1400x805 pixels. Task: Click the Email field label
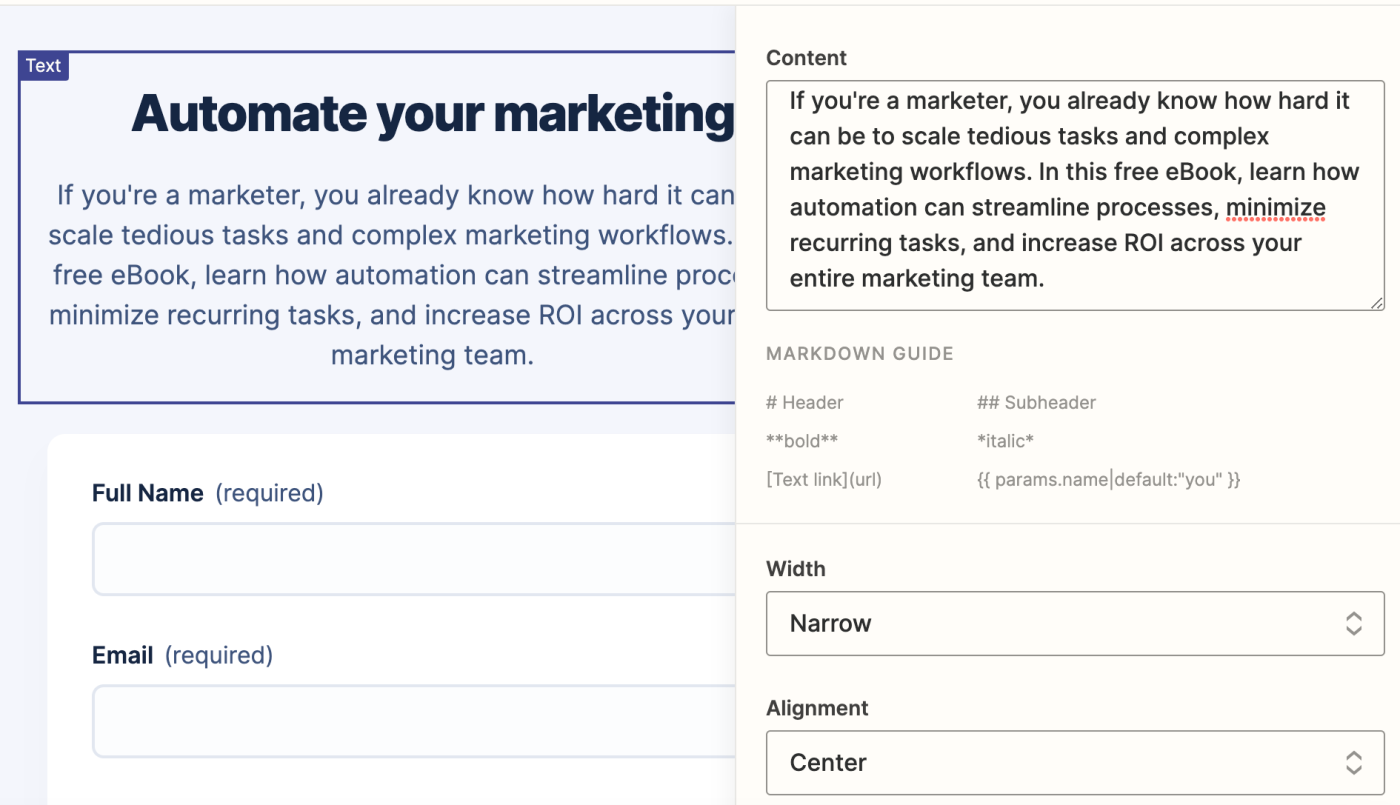[123, 655]
